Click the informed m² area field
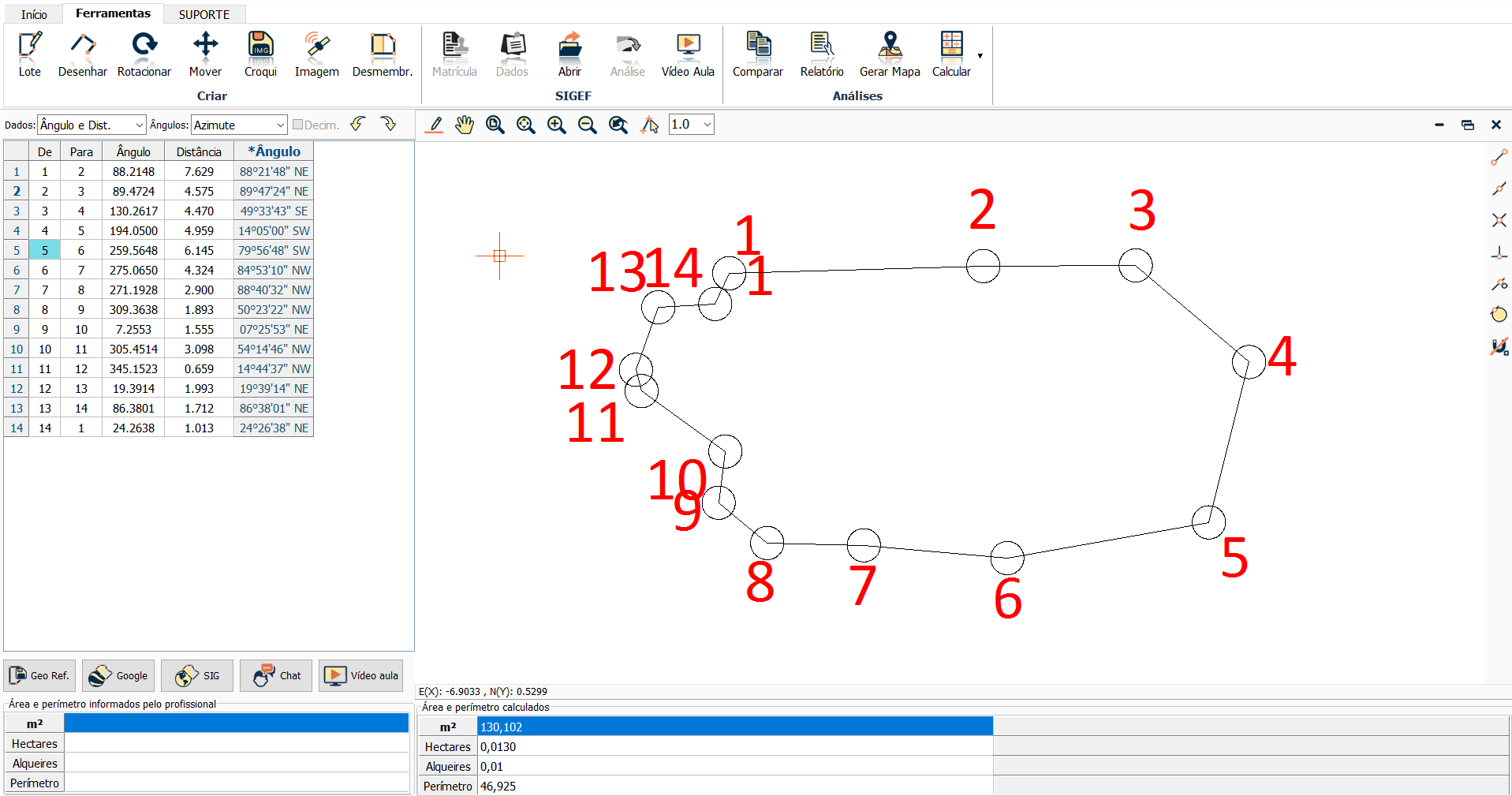This screenshot has width=1512, height=796. coord(236,723)
